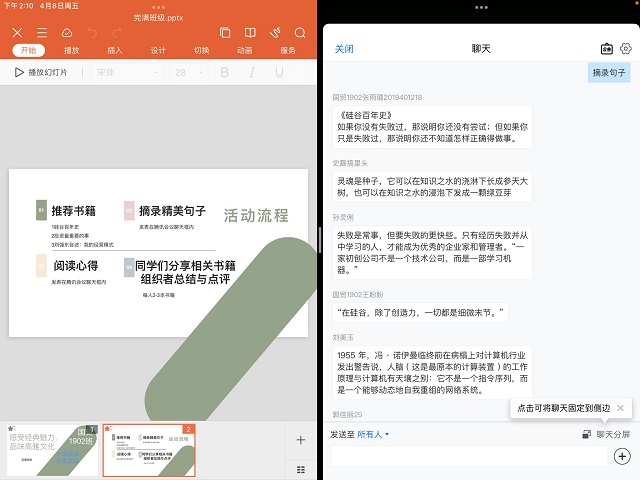The width and height of the screenshot is (640, 480).
Task: Select the 开始 tab
Action: pyautogui.click(x=29, y=50)
